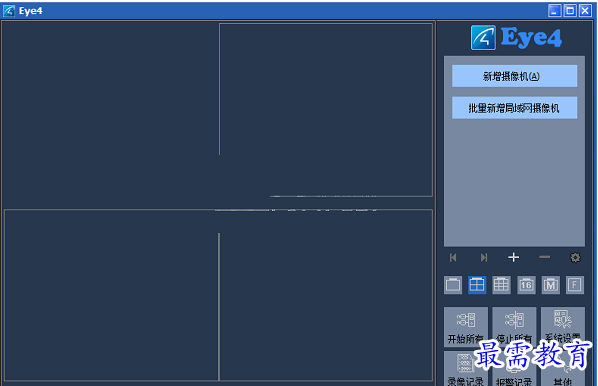Screen dimensions: 598x386
Task: Click the minus icon to remove camera
Action: coord(544,257)
